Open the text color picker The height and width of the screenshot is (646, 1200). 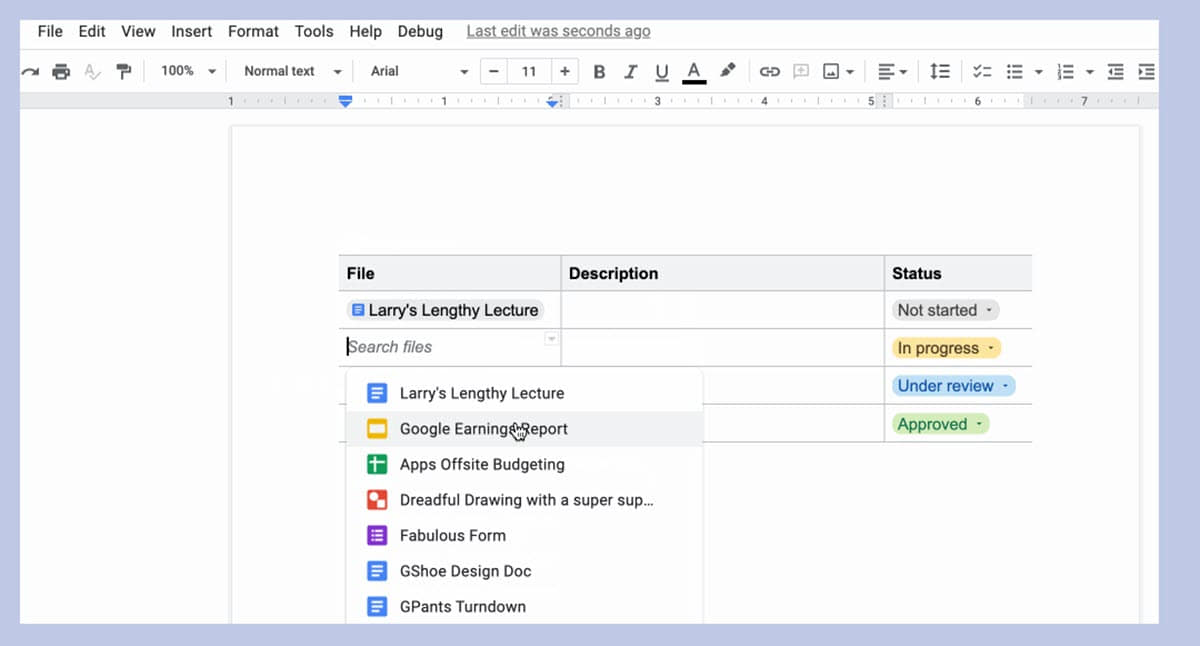point(693,71)
